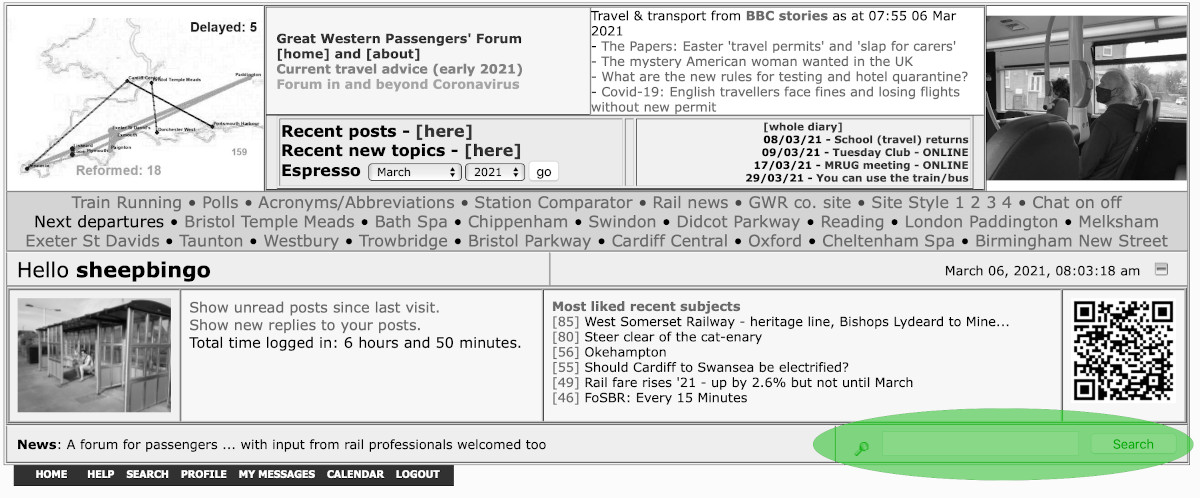Open the Espresso month dropdown showing March

pyautogui.click(x=414, y=172)
